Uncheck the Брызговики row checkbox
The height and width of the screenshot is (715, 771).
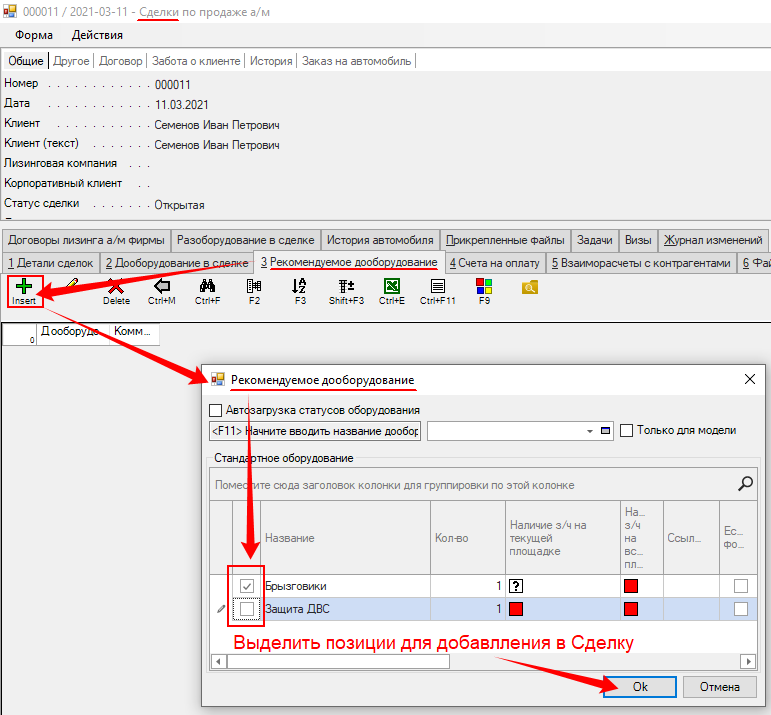point(247,586)
